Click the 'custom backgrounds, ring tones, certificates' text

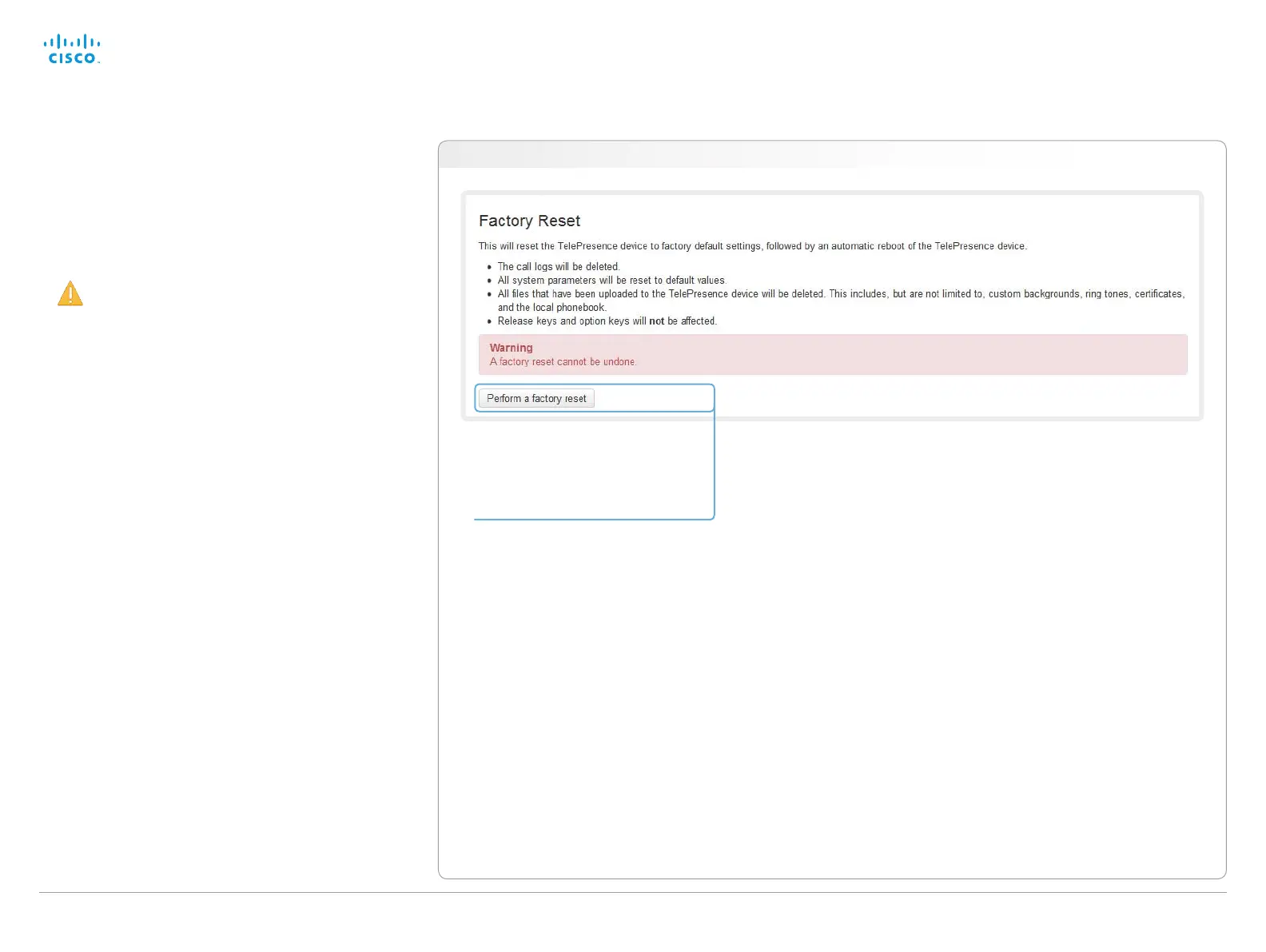(1085, 294)
